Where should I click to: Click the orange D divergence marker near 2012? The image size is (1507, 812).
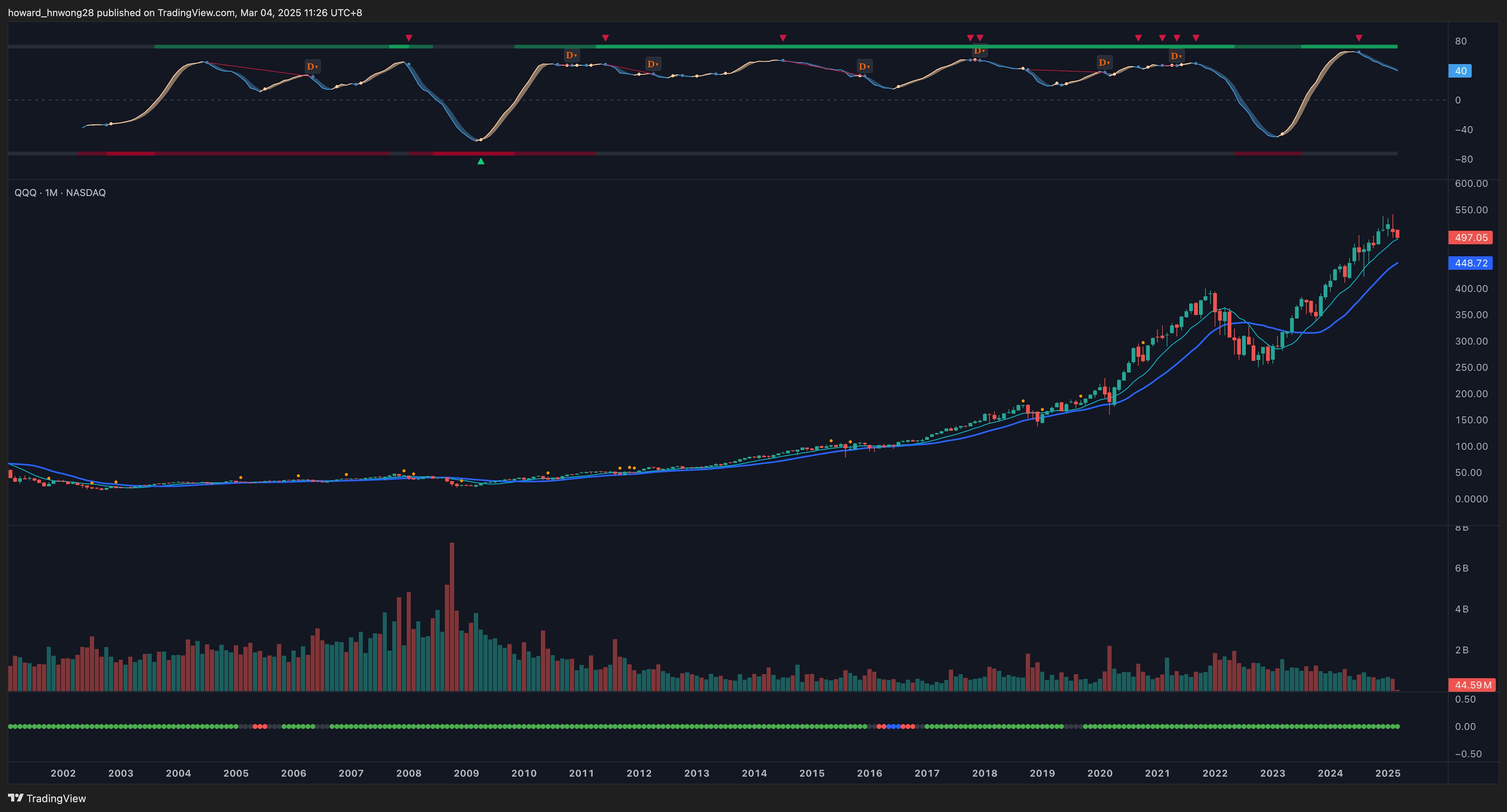pos(653,64)
